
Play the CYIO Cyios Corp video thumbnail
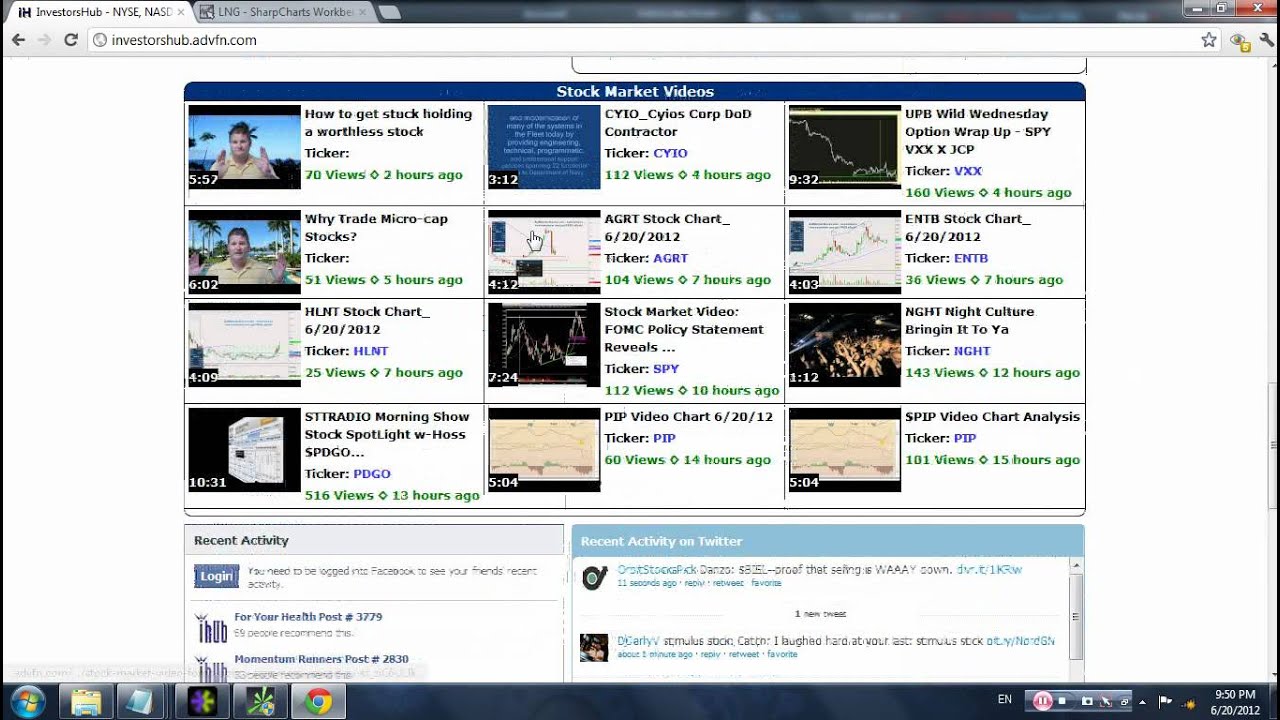[544, 147]
